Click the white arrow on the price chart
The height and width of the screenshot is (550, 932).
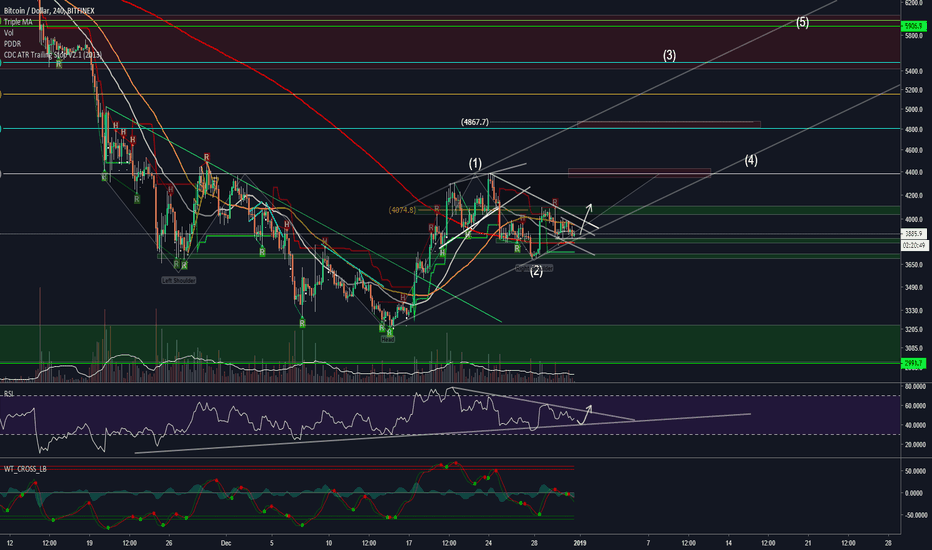tap(586, 219)
